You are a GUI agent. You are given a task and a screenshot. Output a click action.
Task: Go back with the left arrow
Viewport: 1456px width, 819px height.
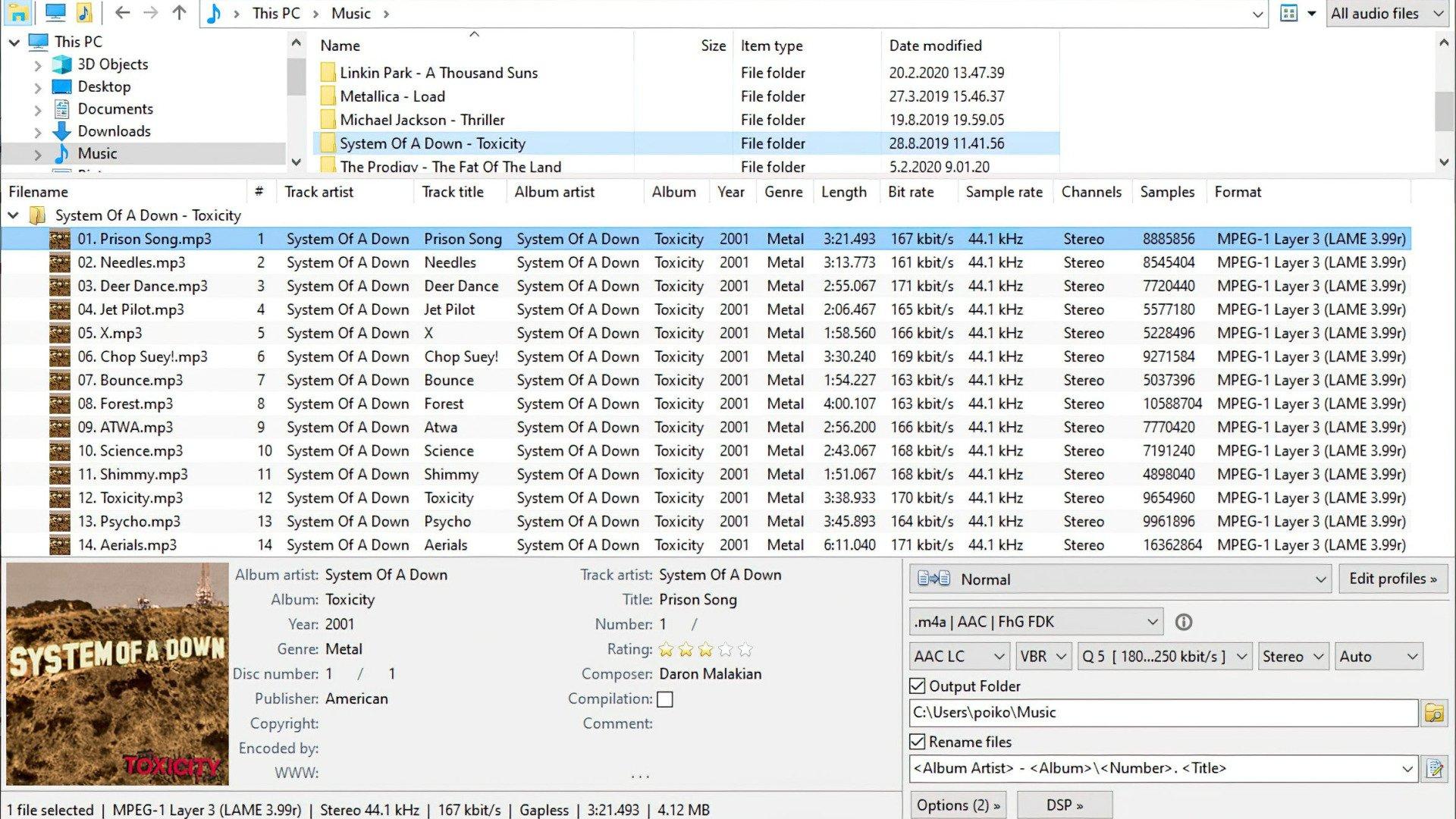click(122, 13)
